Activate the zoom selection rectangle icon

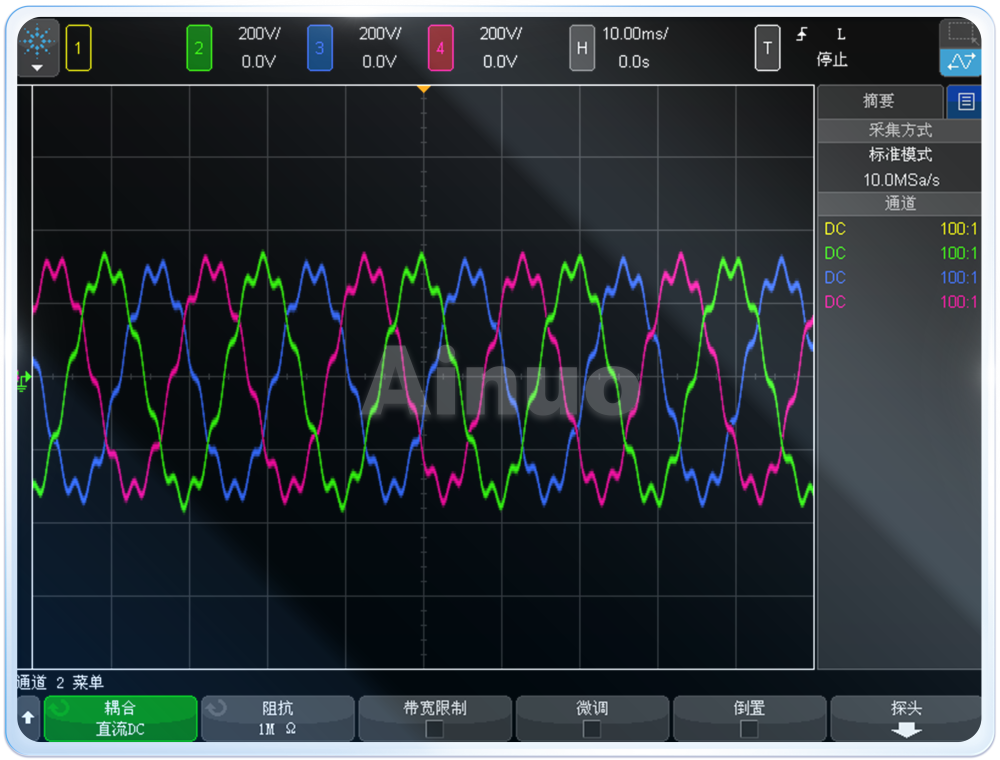(960, 33)
